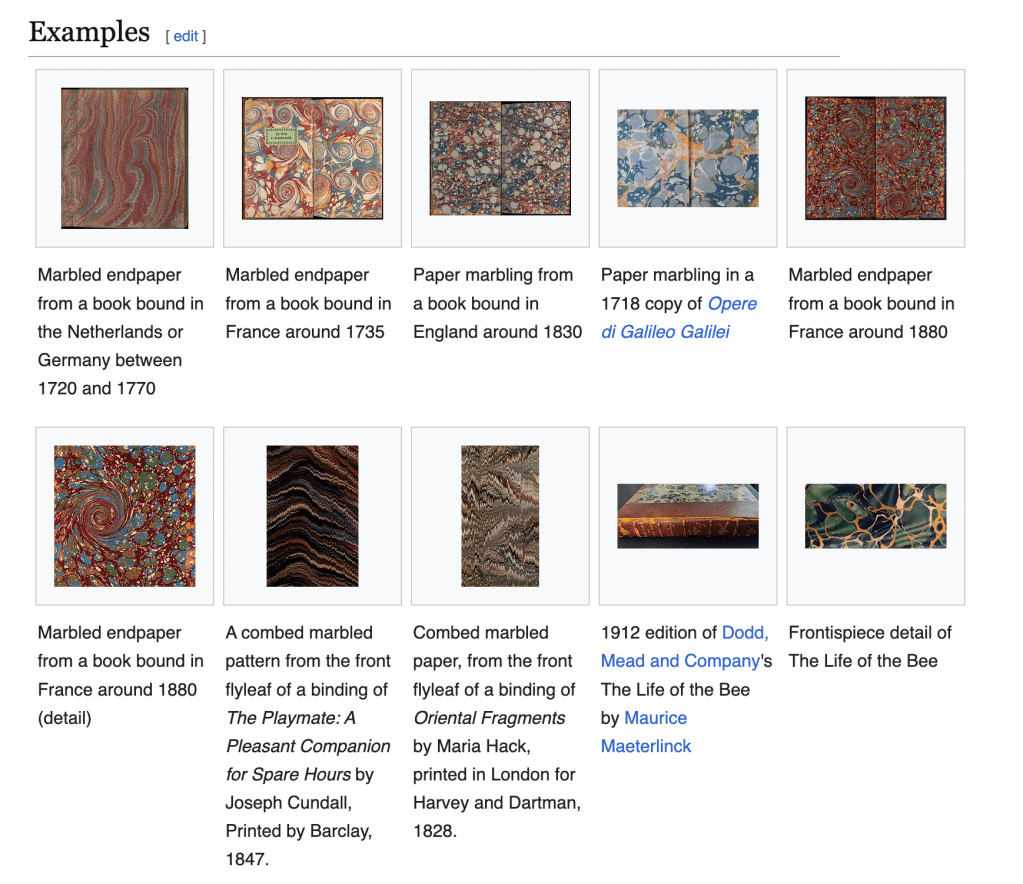View the England around 1830 marbling image
Image resolution: width=1023 pixels, height=884 pixels.
coord(500,158)
